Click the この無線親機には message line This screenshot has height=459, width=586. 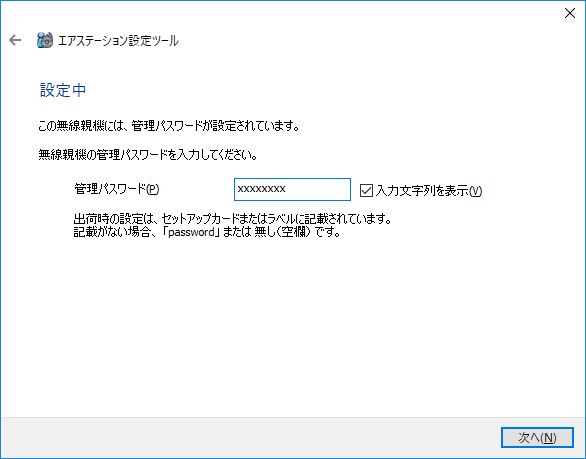(x=169, y=126)
